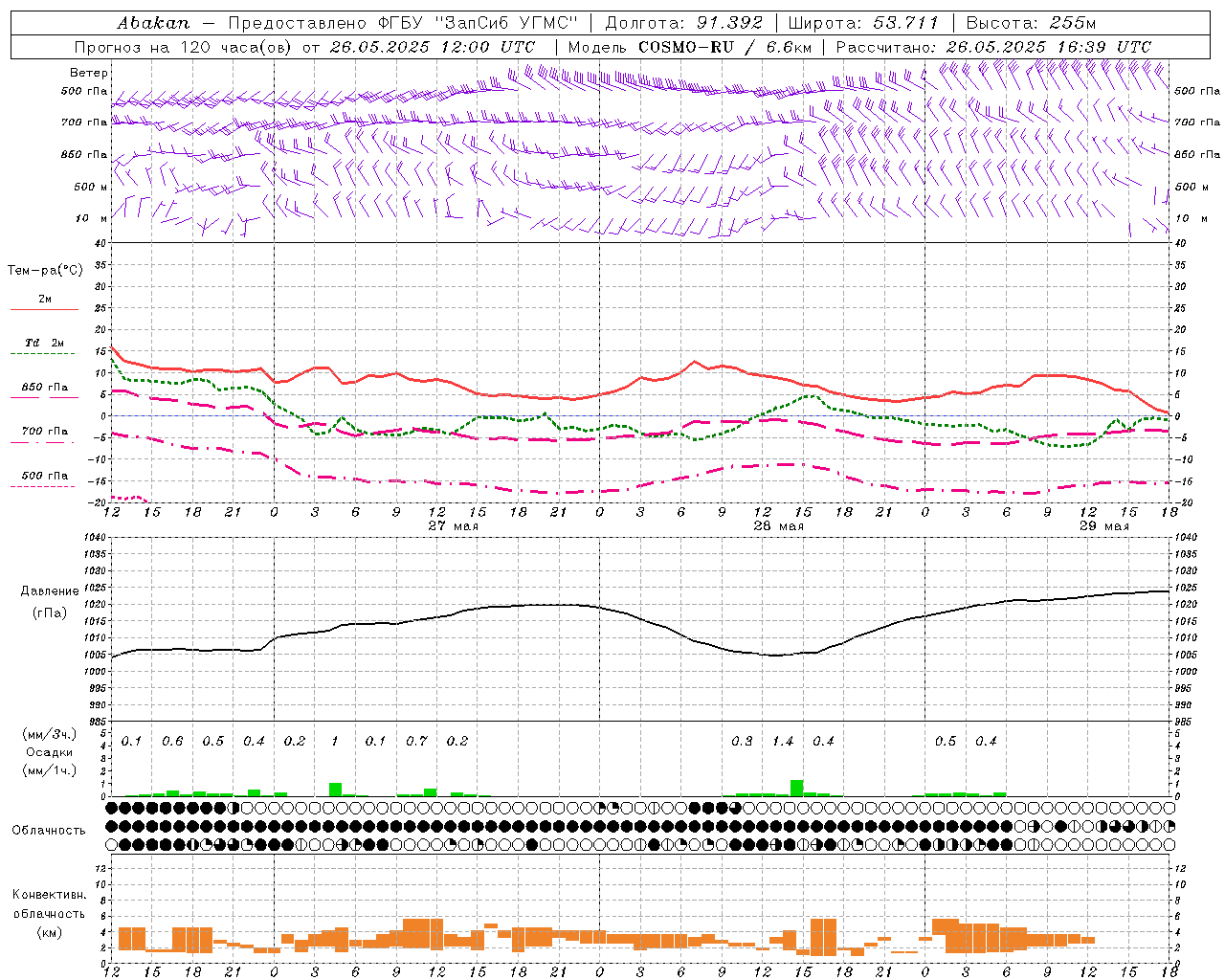The image size is (1225, 980).
Task: Click the 0.3 three-hour precipitation value
Action: point(742,741)
